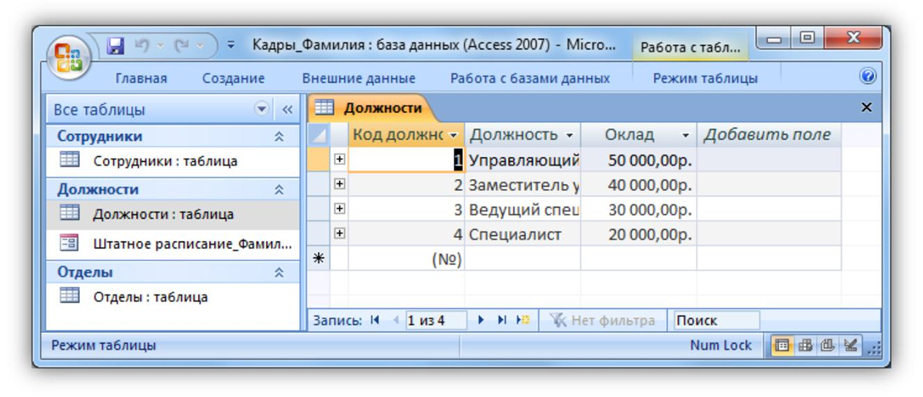Switch to the Внешние данные tab
Viewport: 923px width, 397px height.
point(358,78)
